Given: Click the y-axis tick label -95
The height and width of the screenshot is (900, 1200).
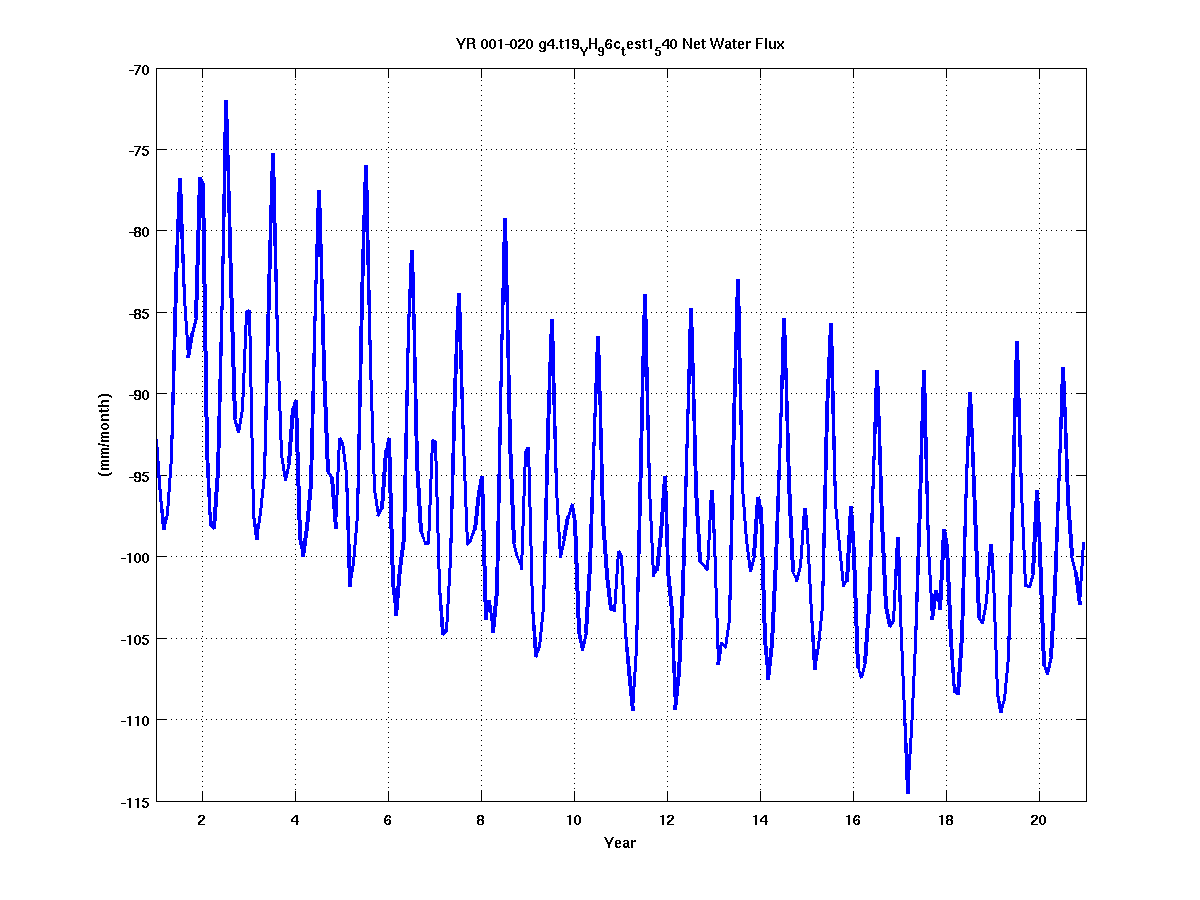Looking at the screenshot, I should pyautogui.click(x=139, y=476).
